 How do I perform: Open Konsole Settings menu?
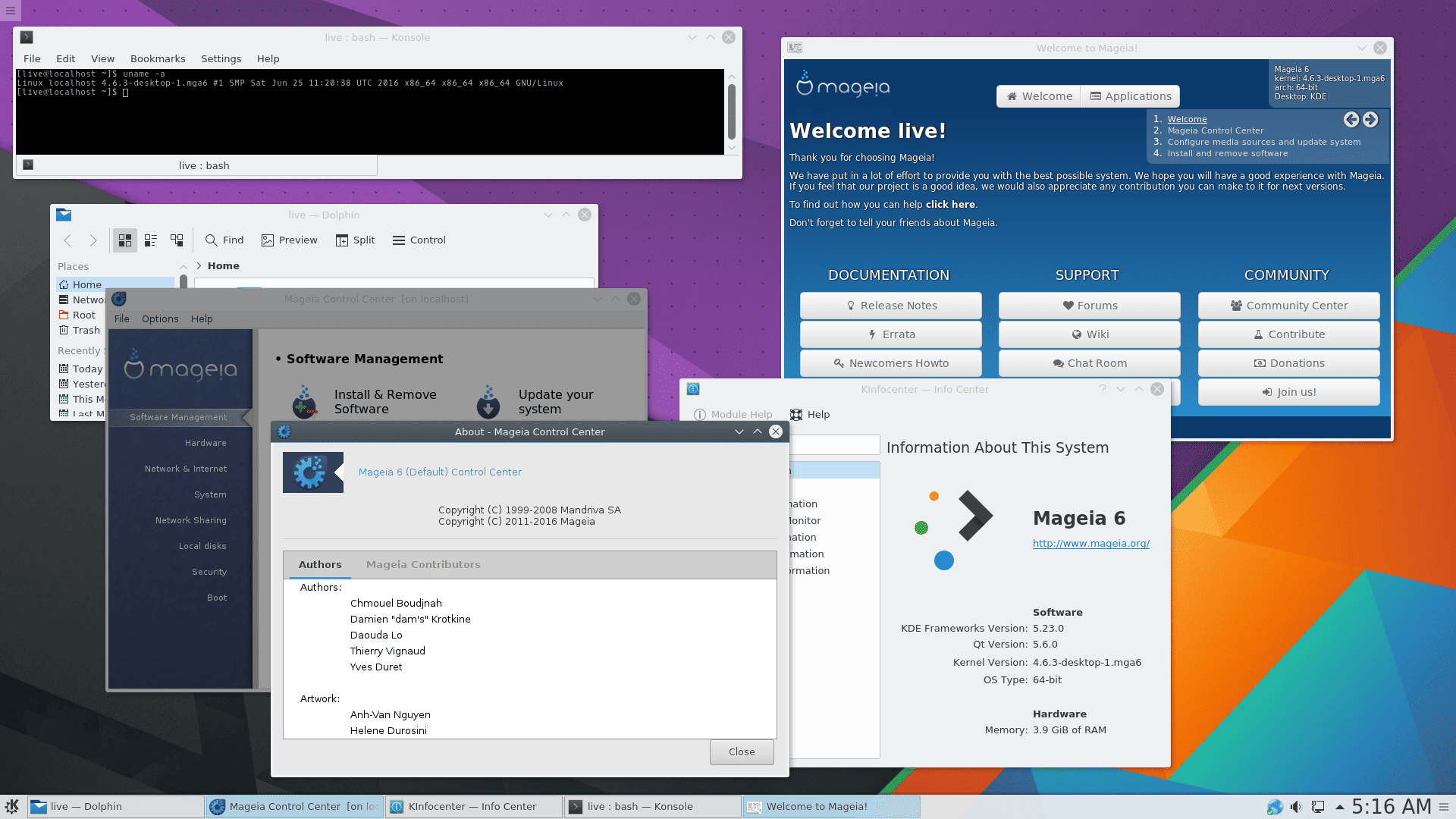coord(221,59)
